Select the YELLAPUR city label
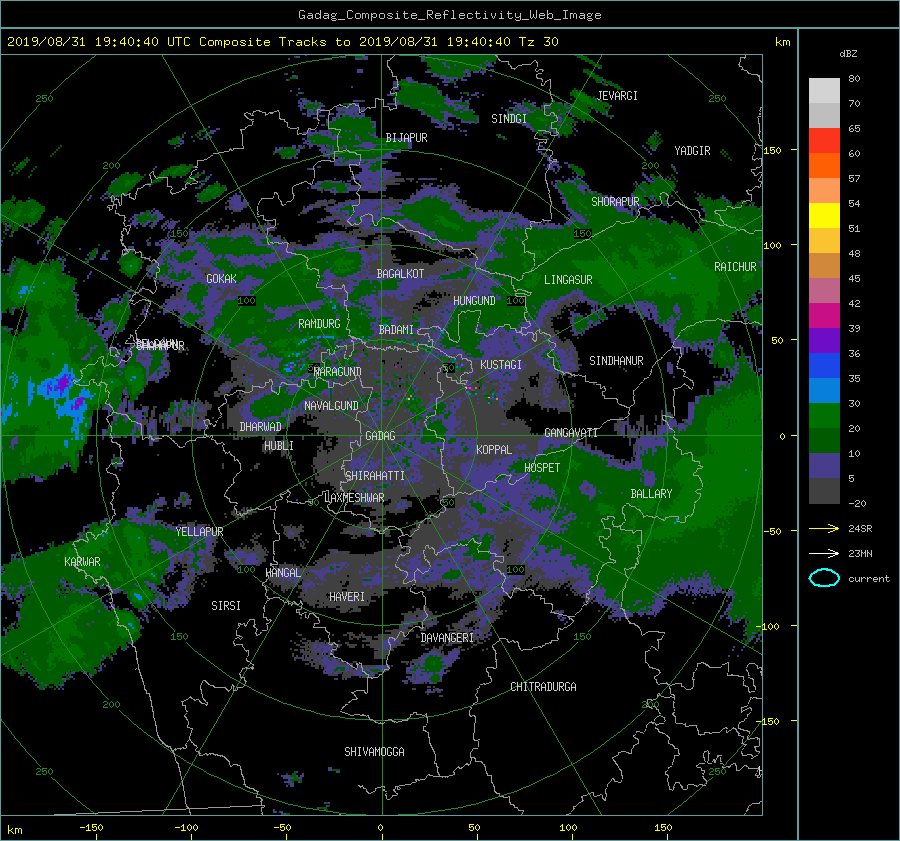Image resolution: width=900 pixels, height=841 pixels. 199,532
